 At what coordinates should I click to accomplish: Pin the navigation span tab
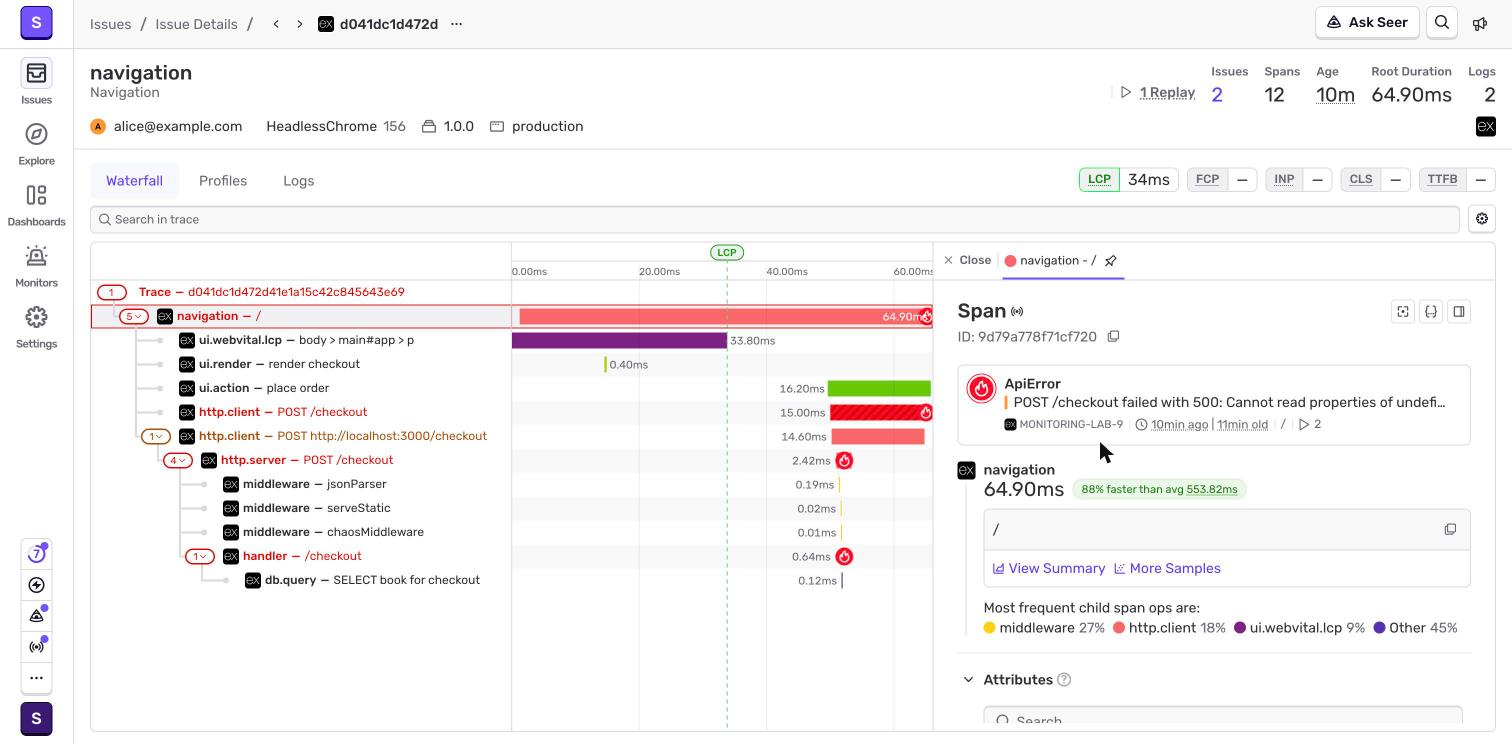(x=1110, y=260)
